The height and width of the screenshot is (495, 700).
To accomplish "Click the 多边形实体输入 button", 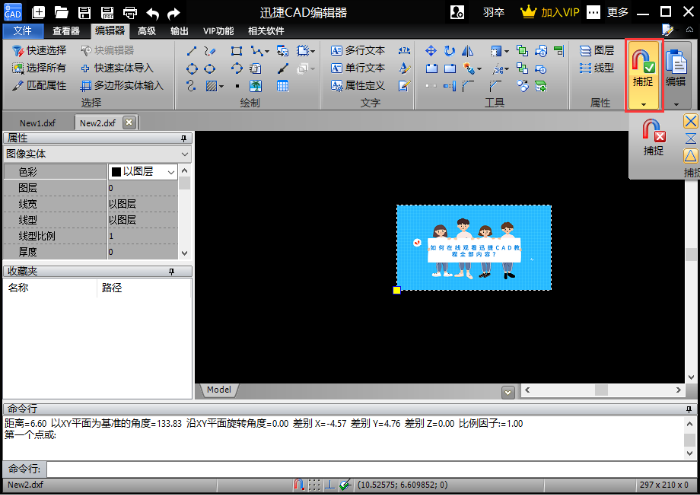I will (122, 85).
